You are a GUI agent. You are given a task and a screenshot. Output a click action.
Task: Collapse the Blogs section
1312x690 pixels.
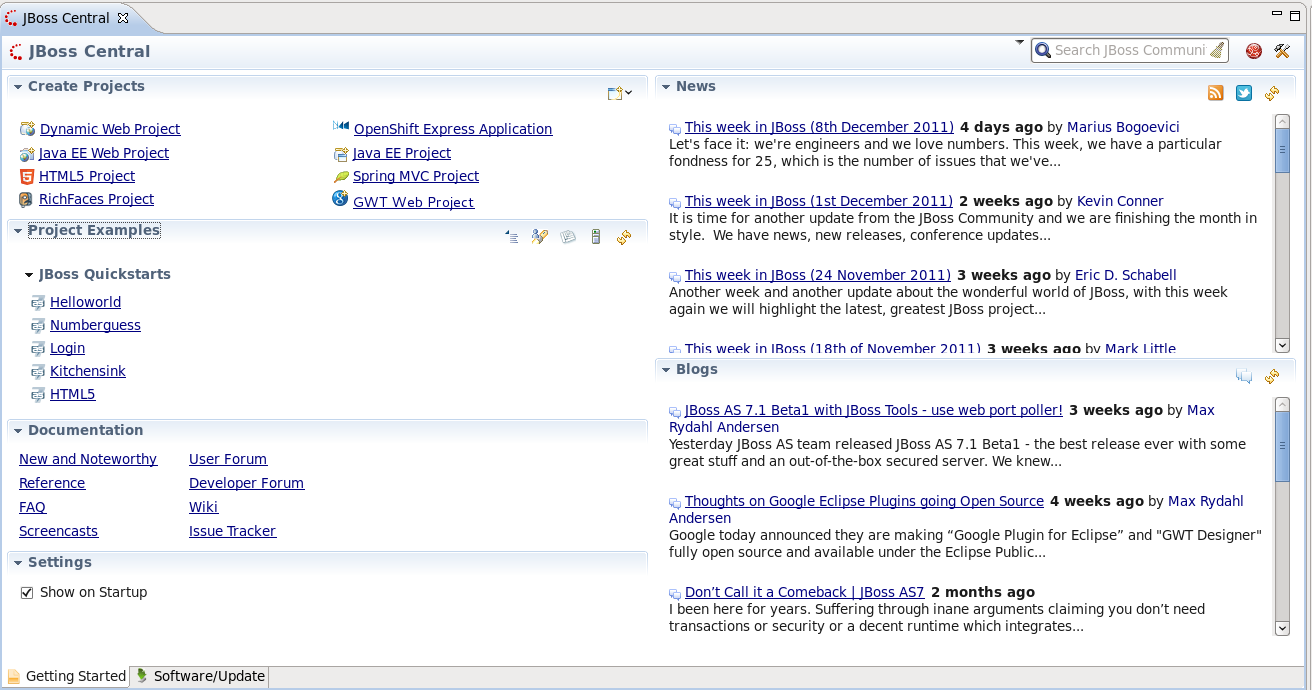666,370
